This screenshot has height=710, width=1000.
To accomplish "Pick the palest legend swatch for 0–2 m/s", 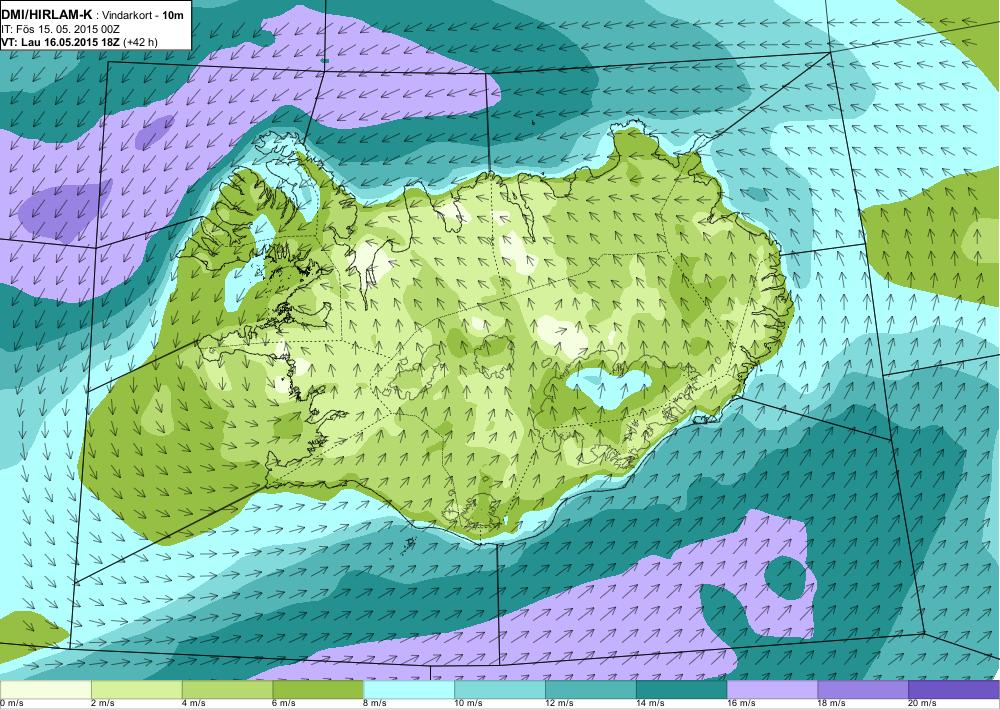I will tap(46, 690).
